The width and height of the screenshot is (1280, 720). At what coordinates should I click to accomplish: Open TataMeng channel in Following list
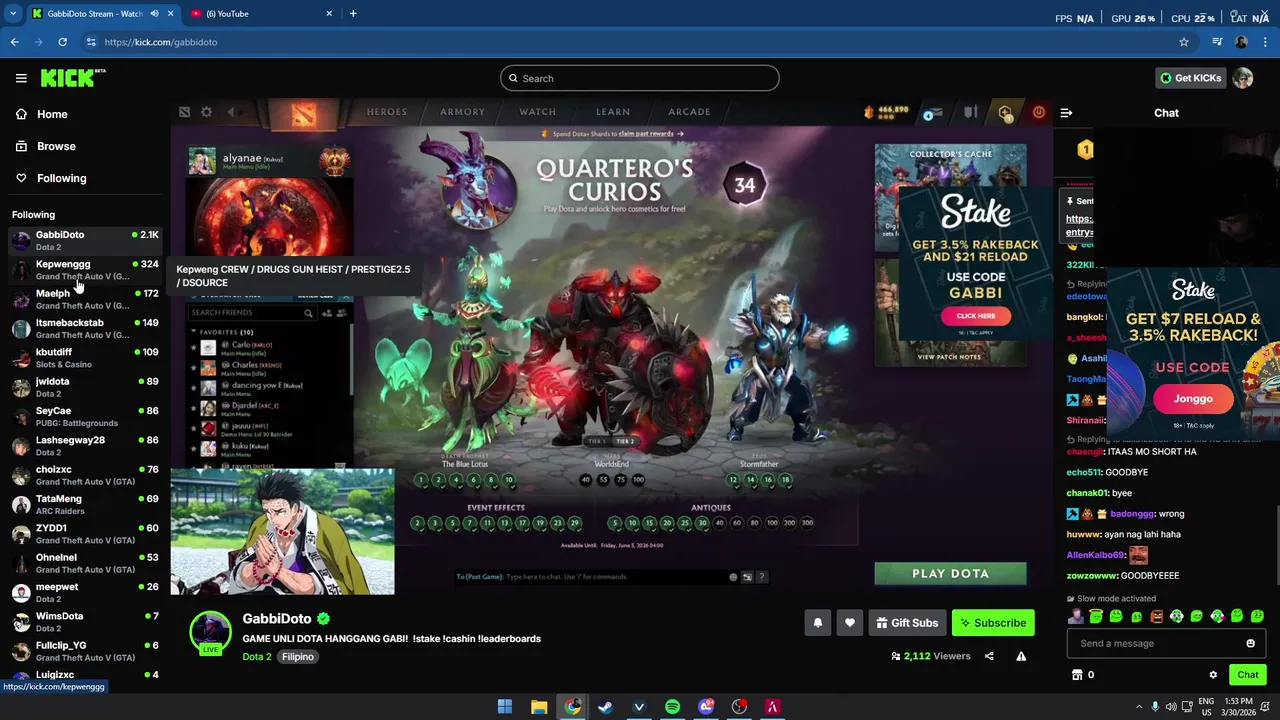(84, 504)
